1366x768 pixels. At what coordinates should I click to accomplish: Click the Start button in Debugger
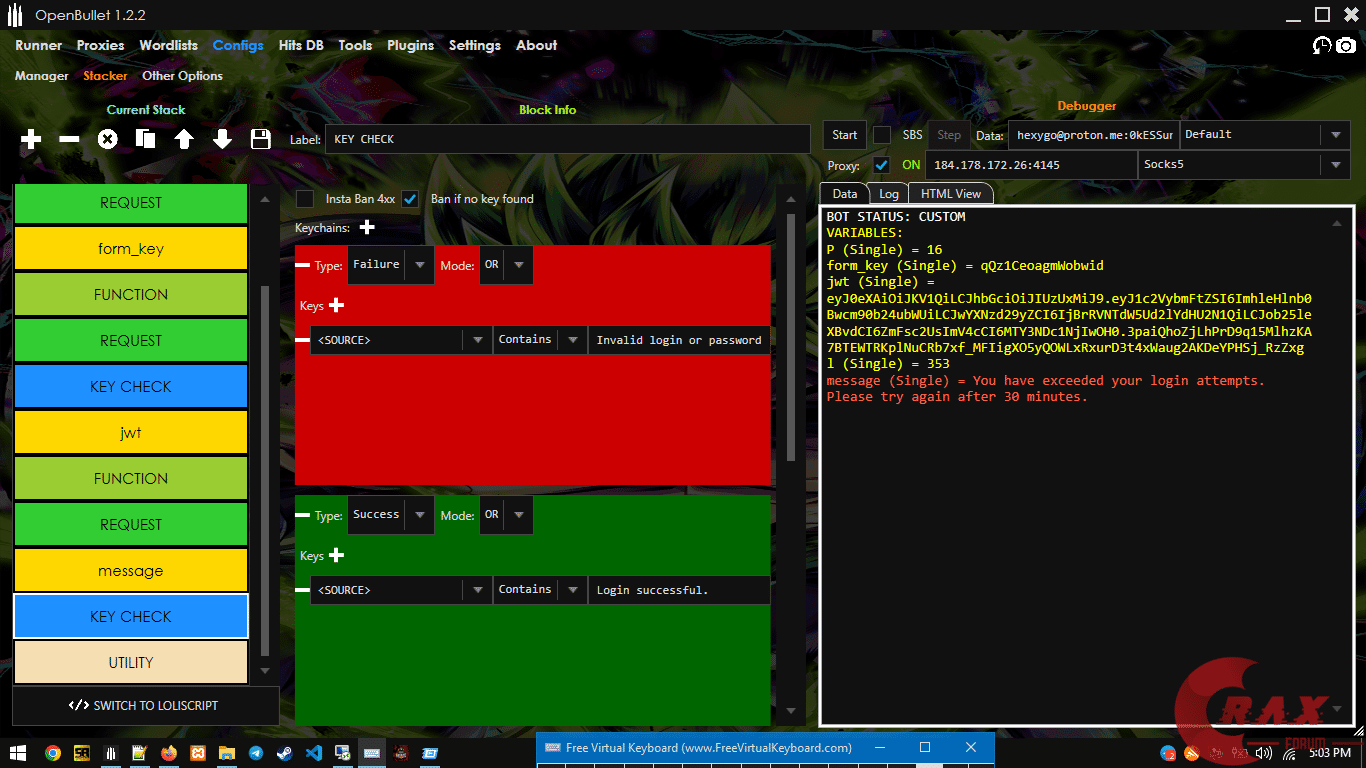click(845, 135)
